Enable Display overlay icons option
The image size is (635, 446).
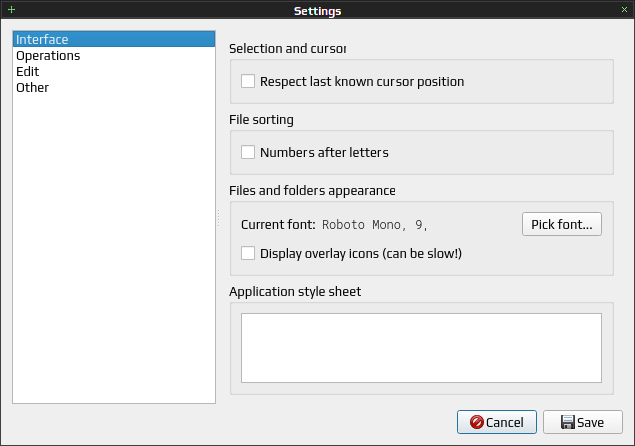248,253
